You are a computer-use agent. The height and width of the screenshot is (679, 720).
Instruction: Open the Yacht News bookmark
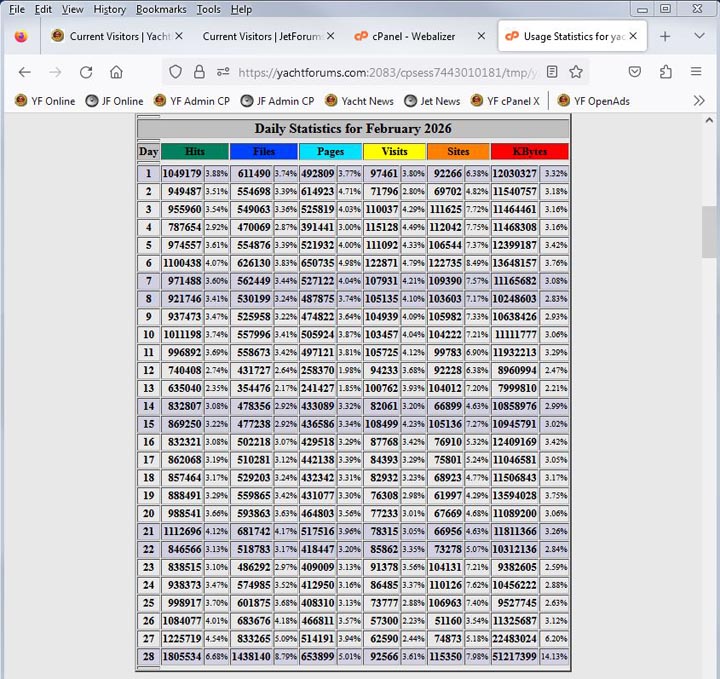[x=358, y=101]
